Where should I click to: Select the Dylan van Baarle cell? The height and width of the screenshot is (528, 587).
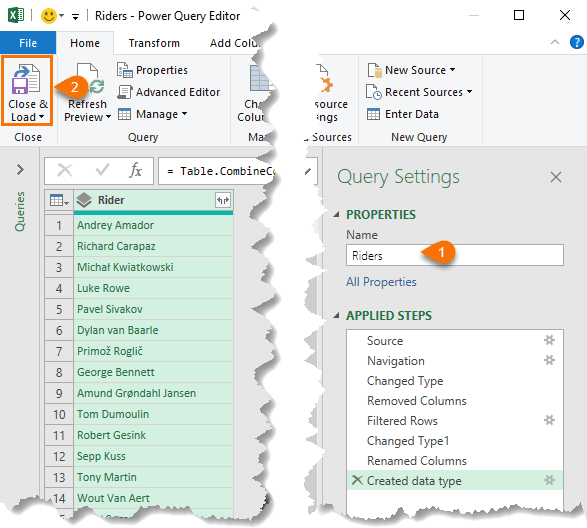click(x=153, y=330)
